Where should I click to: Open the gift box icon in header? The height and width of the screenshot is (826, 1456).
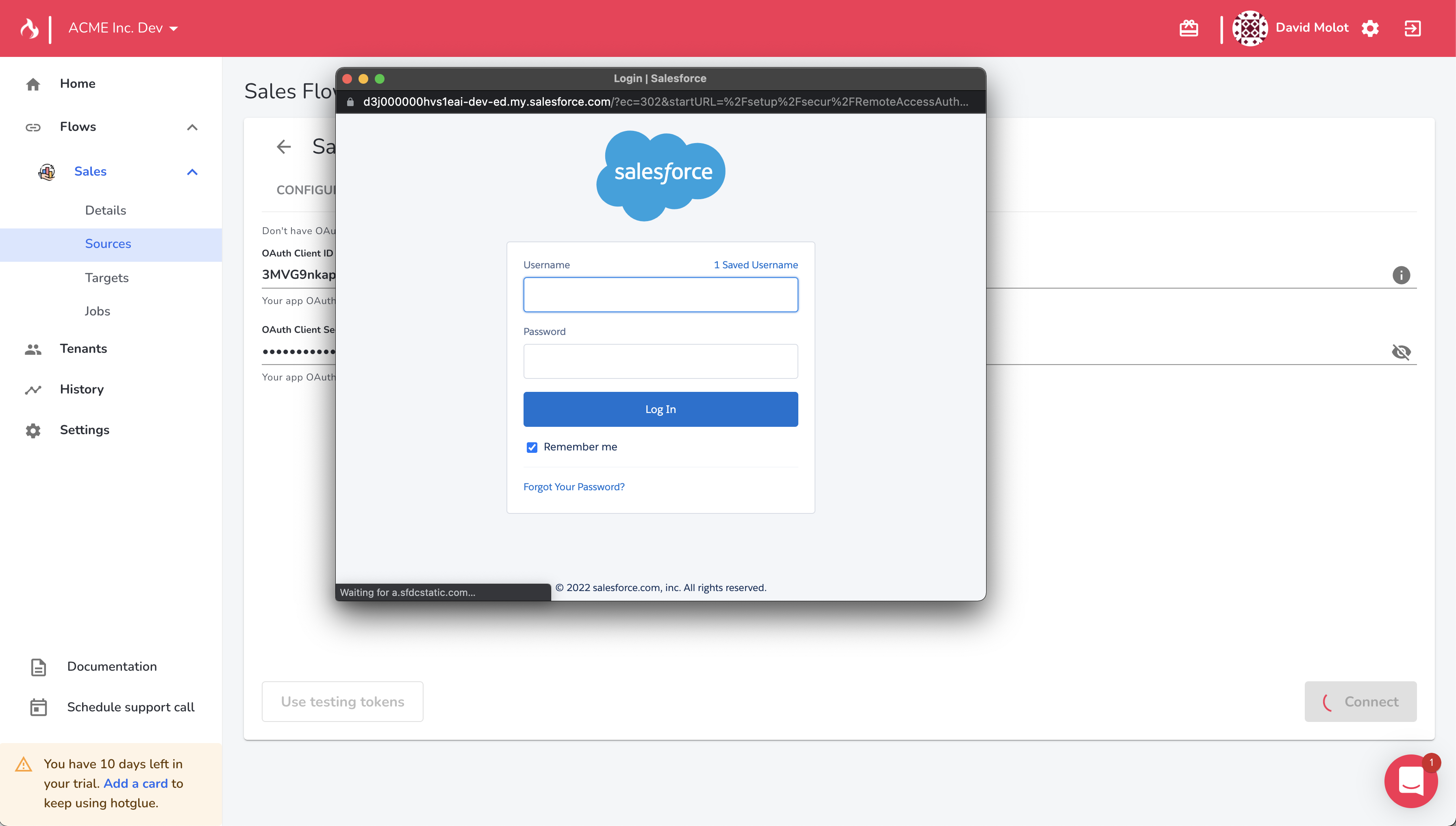[x=1188, y=28]
